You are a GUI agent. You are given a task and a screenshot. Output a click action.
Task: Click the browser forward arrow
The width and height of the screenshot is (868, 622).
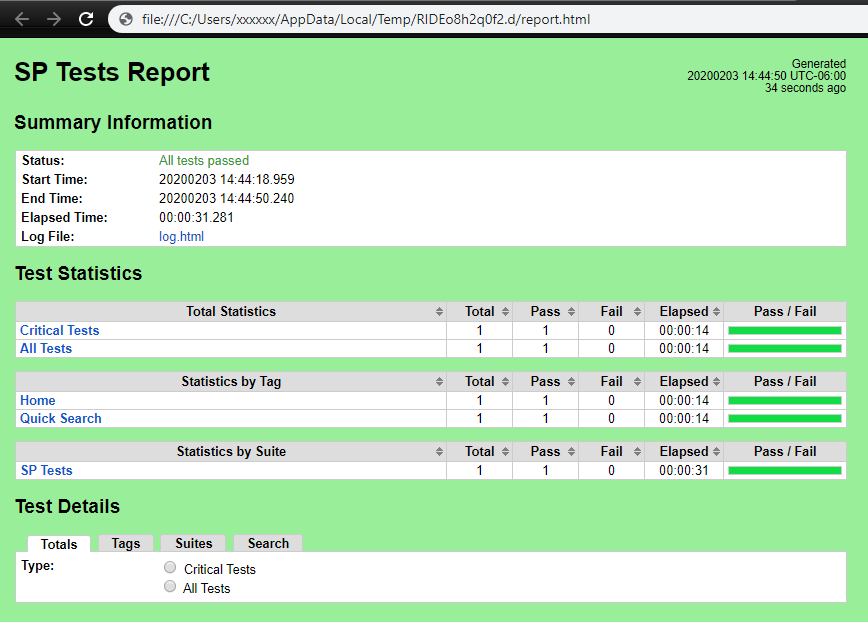54,19
